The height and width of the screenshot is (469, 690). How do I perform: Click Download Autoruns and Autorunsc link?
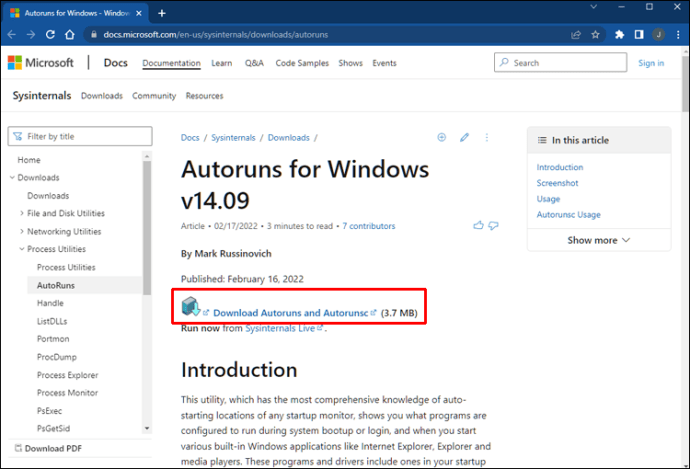tap(291, 313)
